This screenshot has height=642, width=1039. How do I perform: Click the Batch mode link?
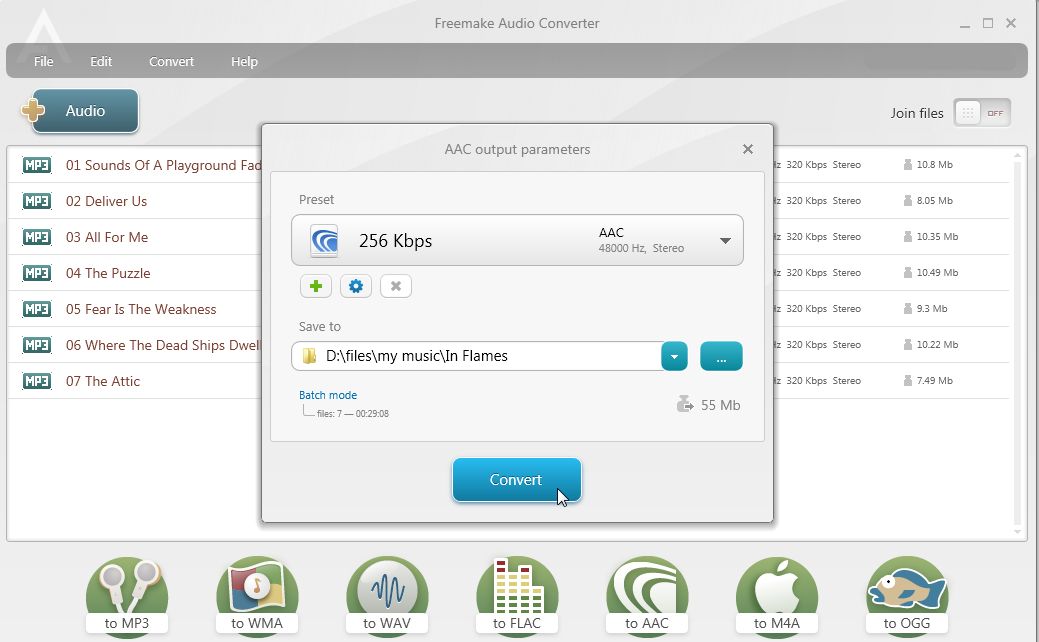pos(328,395)
